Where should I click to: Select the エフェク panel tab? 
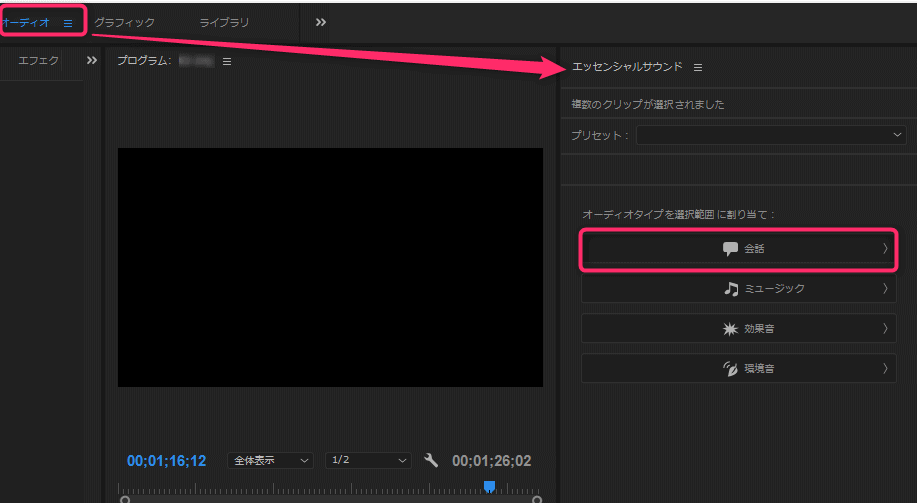tap(38, 61)
